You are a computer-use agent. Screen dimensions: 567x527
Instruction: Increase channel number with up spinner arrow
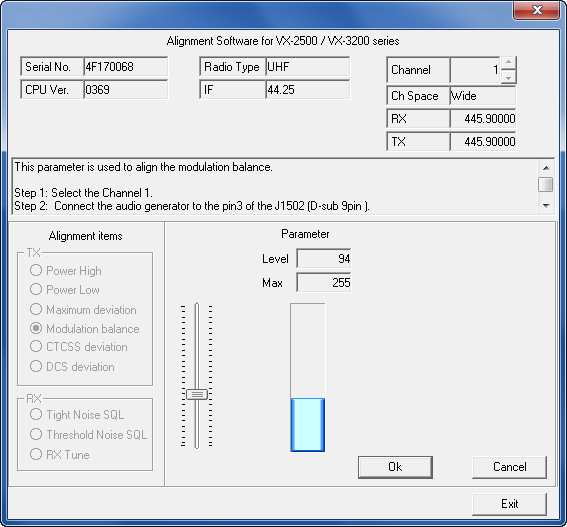coord(508,62)
